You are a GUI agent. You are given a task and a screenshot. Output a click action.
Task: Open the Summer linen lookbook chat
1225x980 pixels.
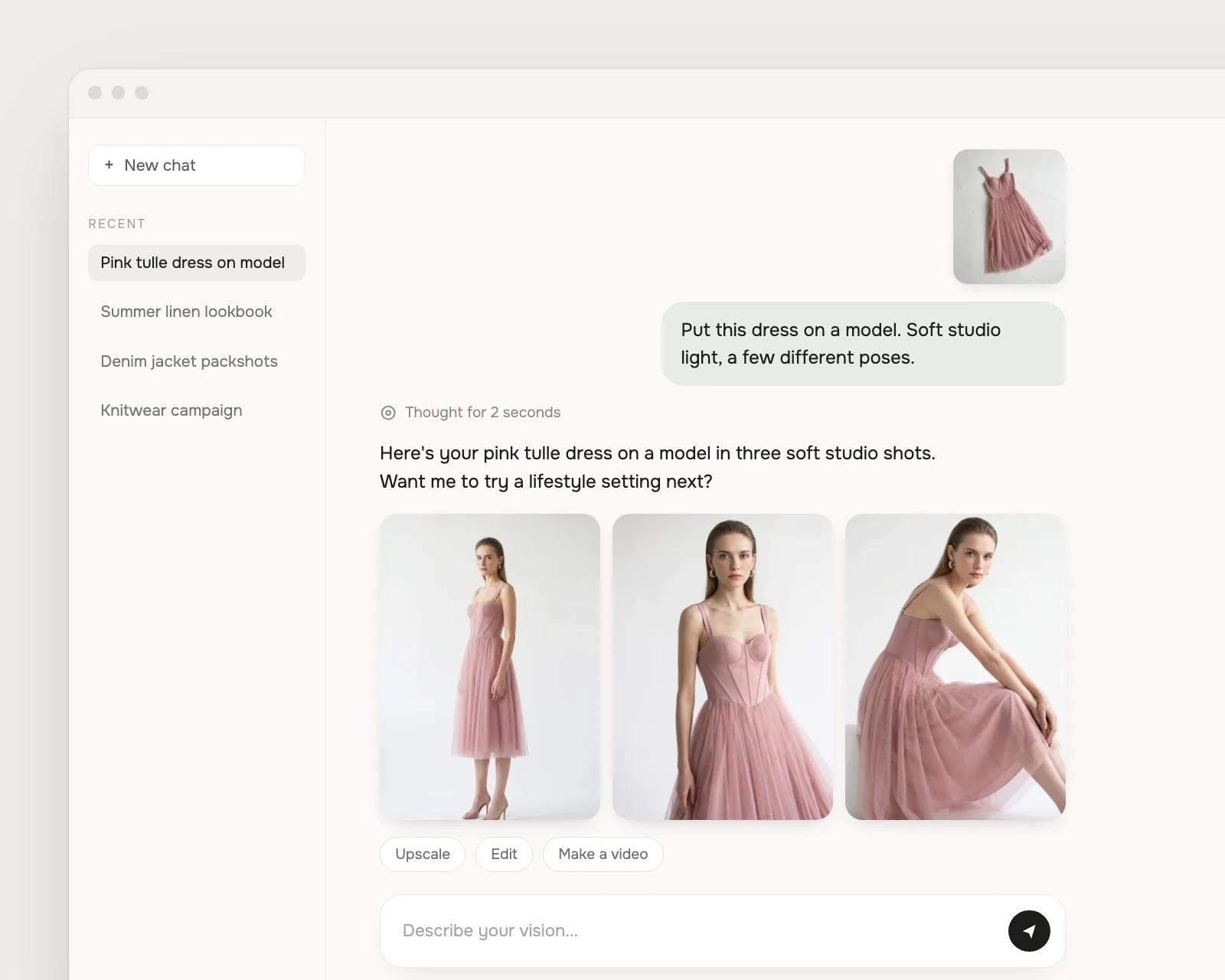186,312
